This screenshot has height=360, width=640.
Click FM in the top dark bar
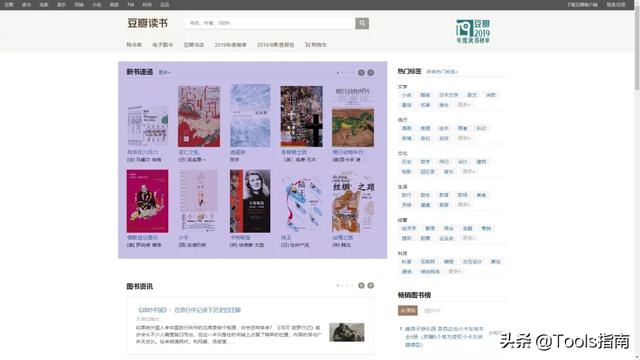[131, 4]
